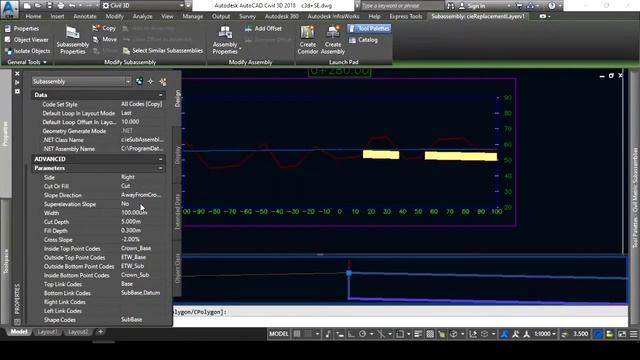Click the Plot printer icon in quick access toolbar
This screenshot has height=360, width=640.
[60, 6]
